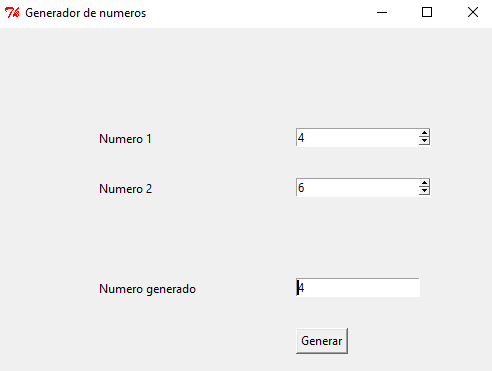Click the "Numero 1" label
Screen dimensions: 492x371
[125, 139]
